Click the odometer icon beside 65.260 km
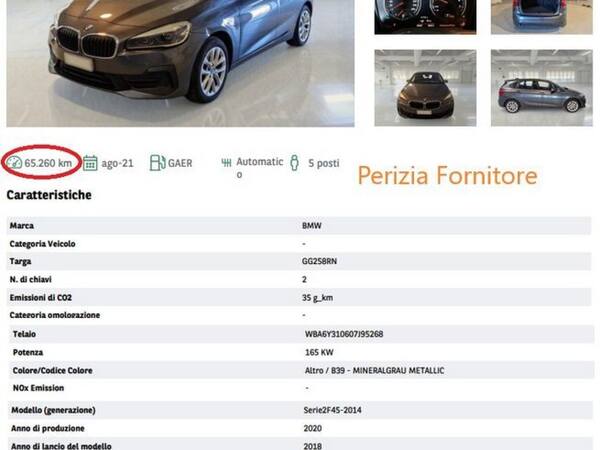600x450 pixels. click(x=14, y=163)
